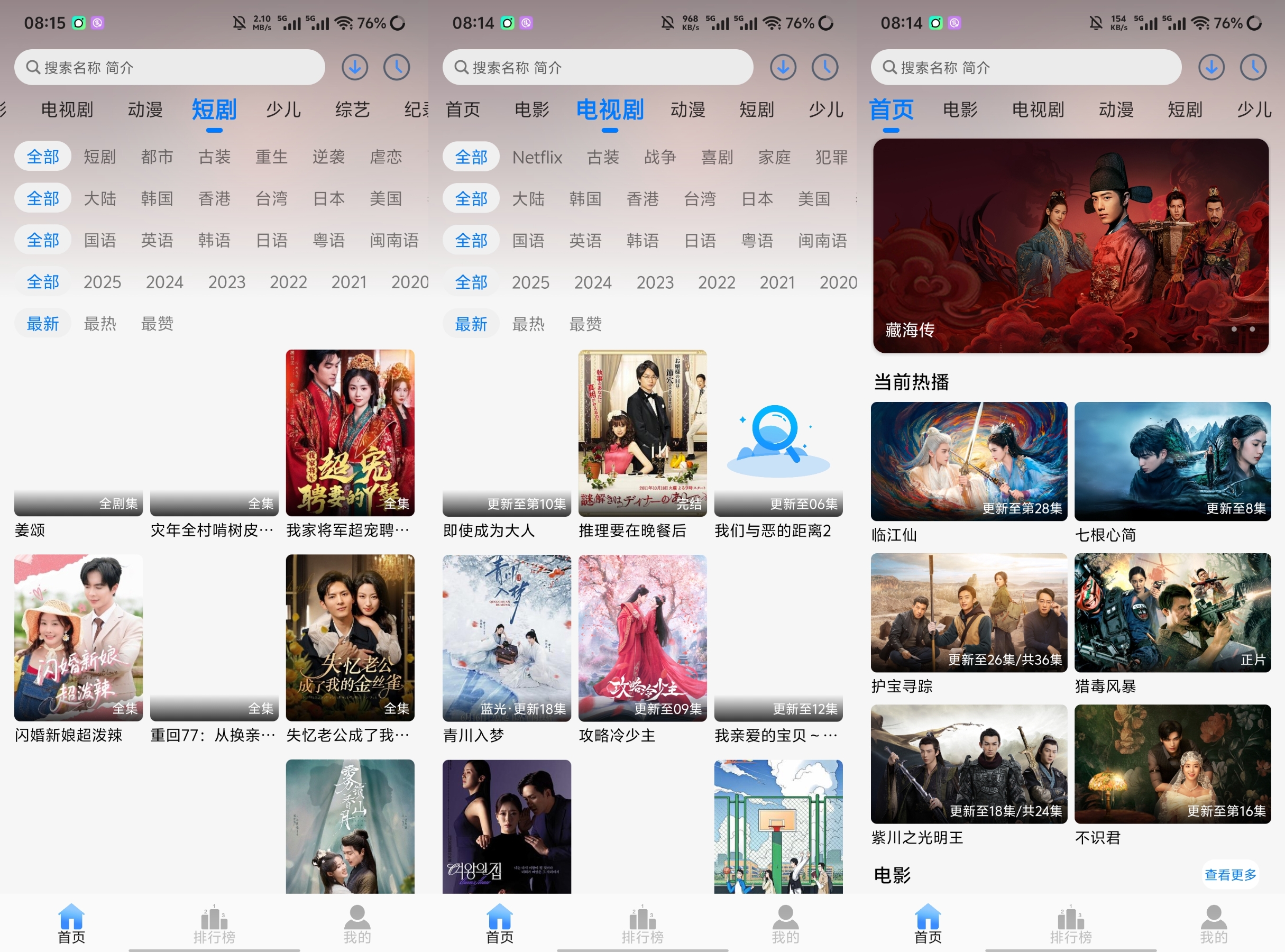Open 青川入梦 poster

click(507, 638)
